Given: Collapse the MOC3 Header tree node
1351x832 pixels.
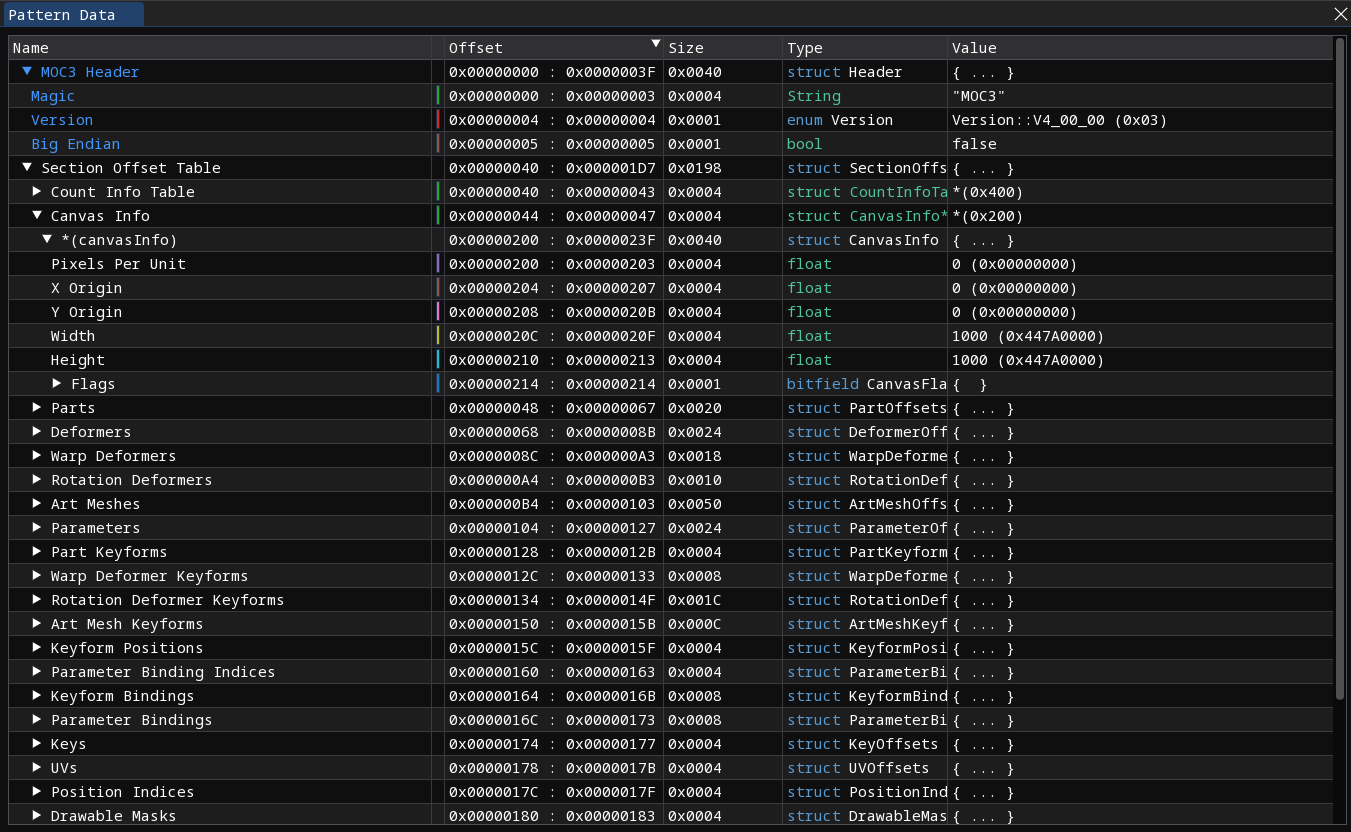Looking at the screenshot, I should 27,72.
